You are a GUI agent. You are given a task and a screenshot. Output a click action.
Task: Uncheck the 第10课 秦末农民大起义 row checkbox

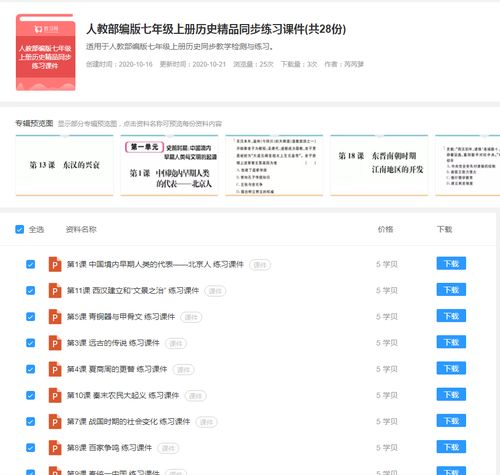[30, 395]
